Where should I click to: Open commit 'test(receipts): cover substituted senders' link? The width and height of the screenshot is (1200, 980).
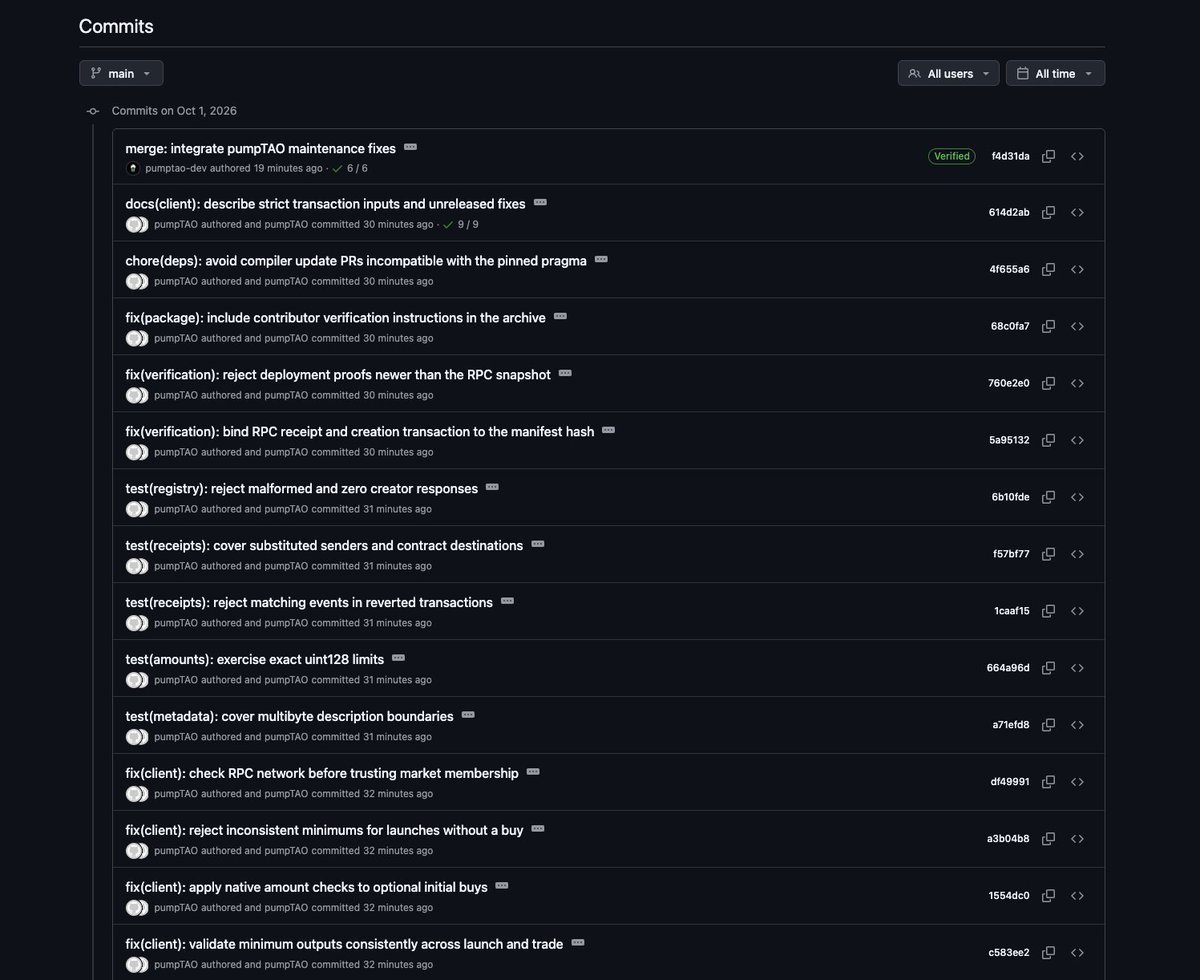[x=324, y=546]
